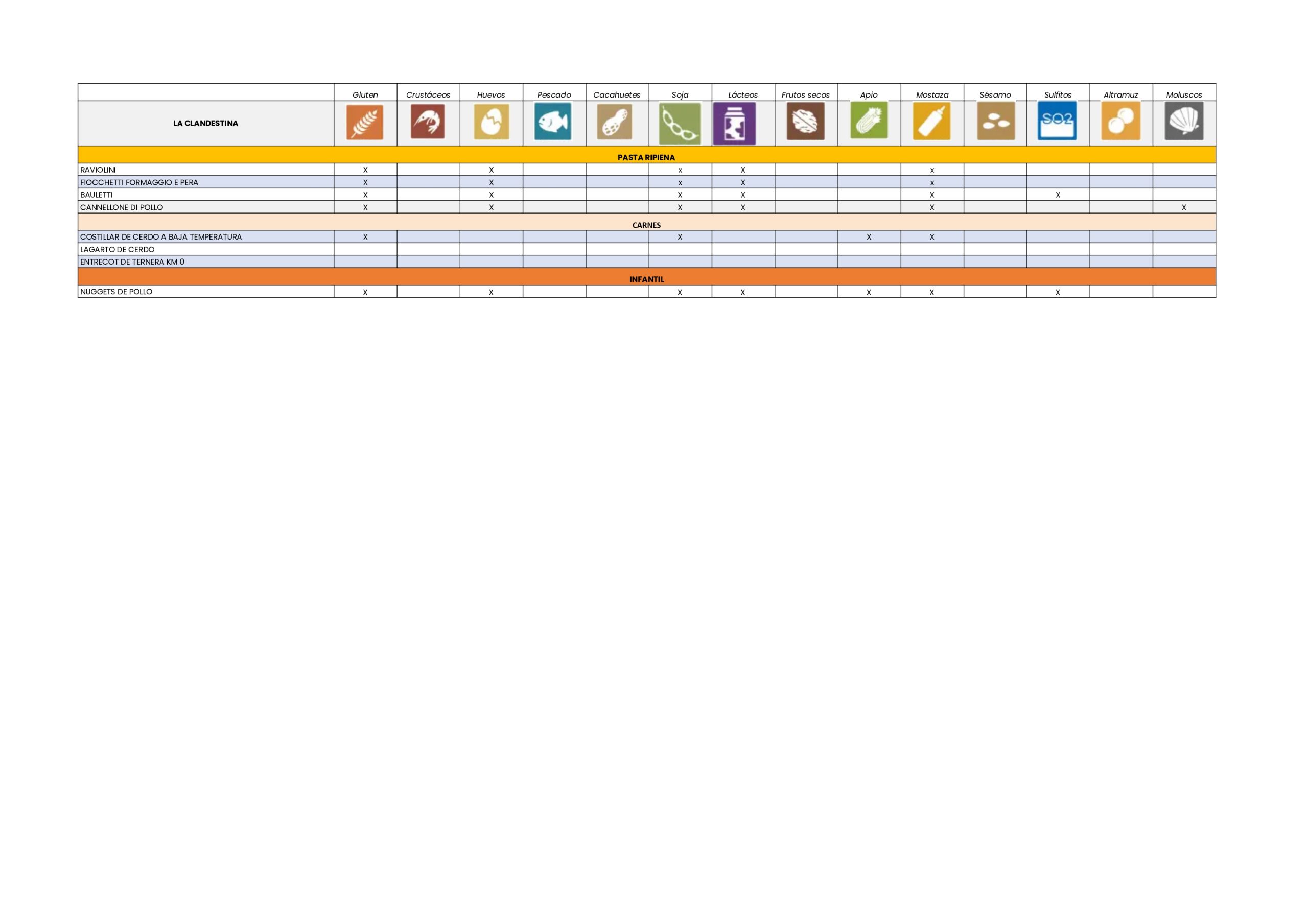
Task: Select the PASTA RIPIENA section header
Action: coord(646,157)
